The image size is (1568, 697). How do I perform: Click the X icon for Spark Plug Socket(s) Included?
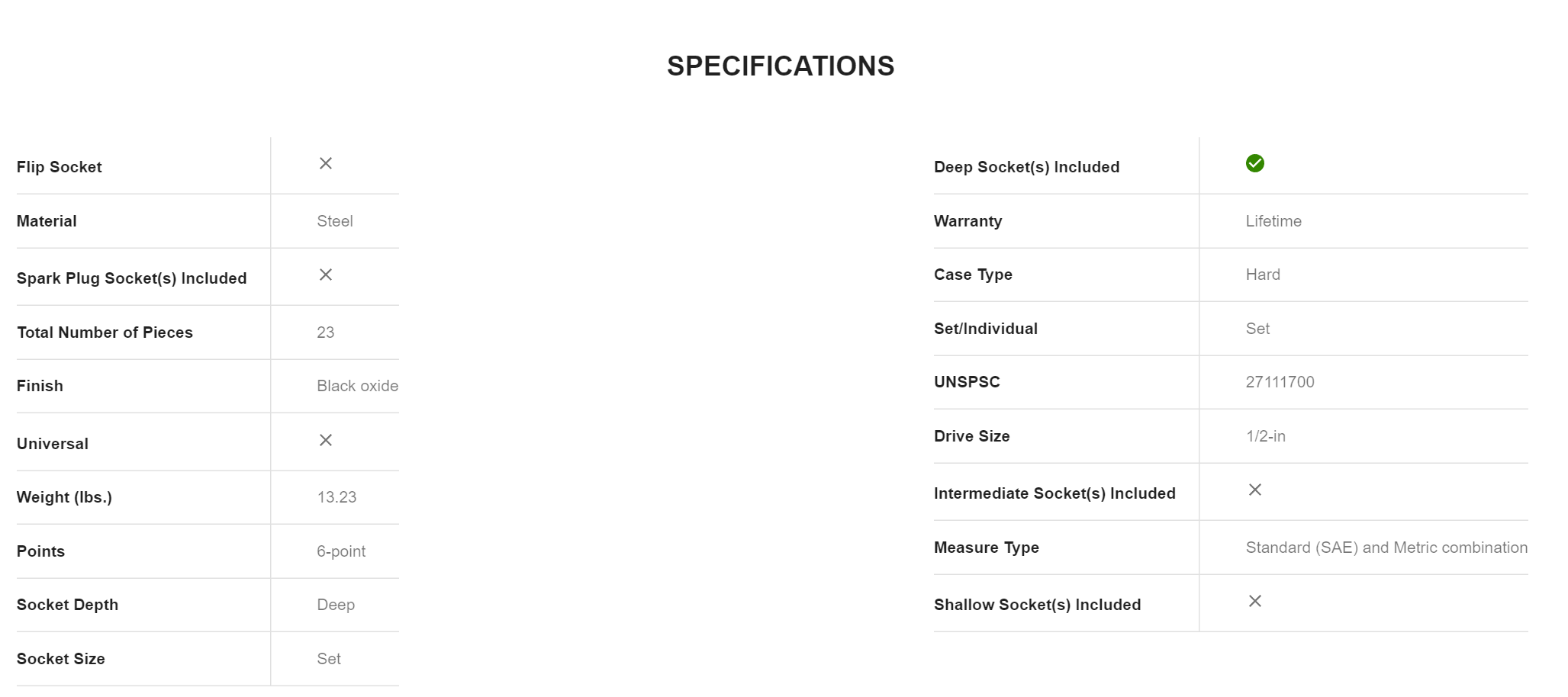click(326, 275)
